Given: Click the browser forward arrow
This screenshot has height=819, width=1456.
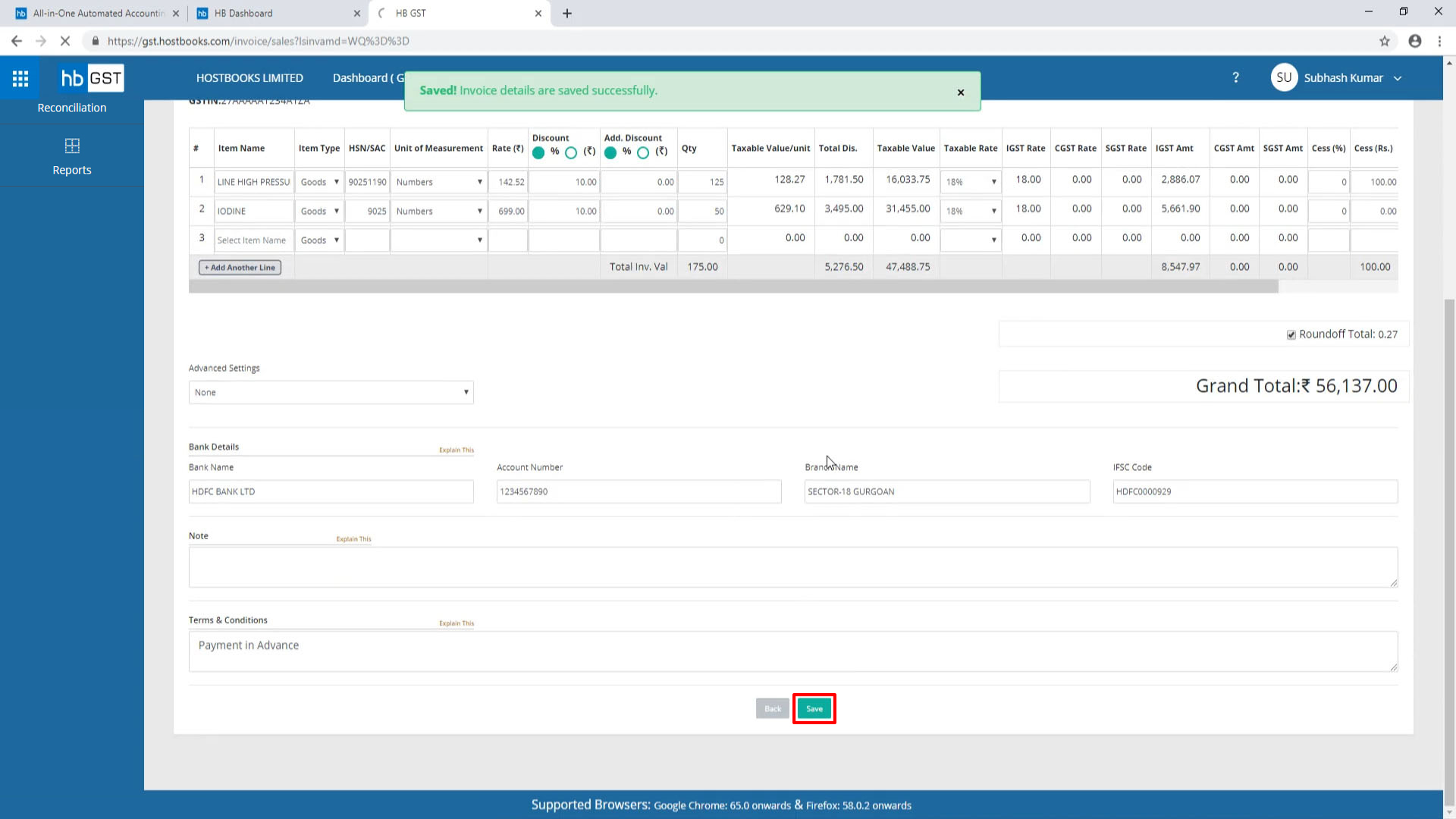Looking at the screenshot, I should point(41,41).
